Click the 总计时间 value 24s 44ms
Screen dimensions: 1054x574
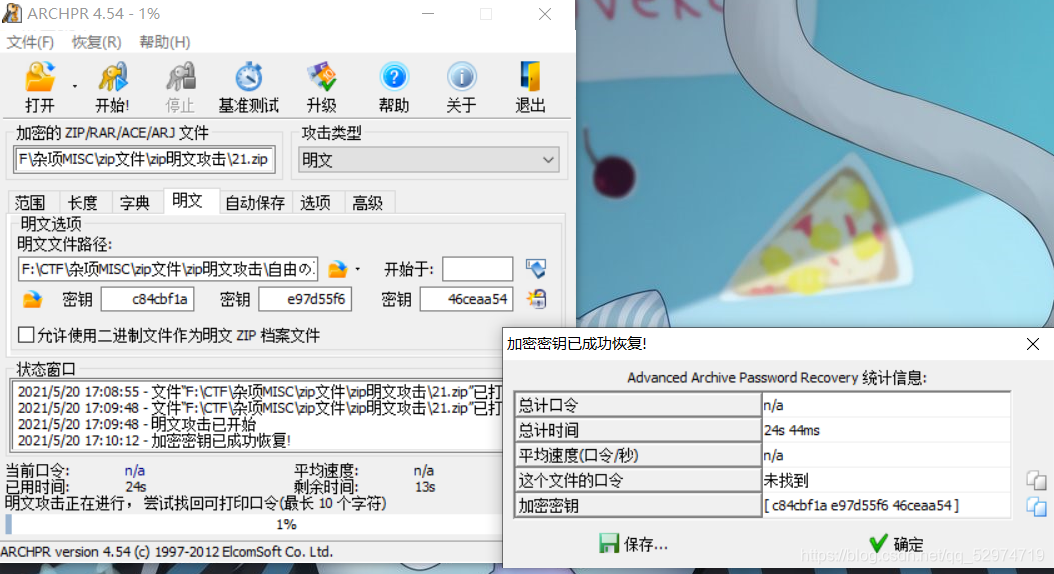coord(886,430)
